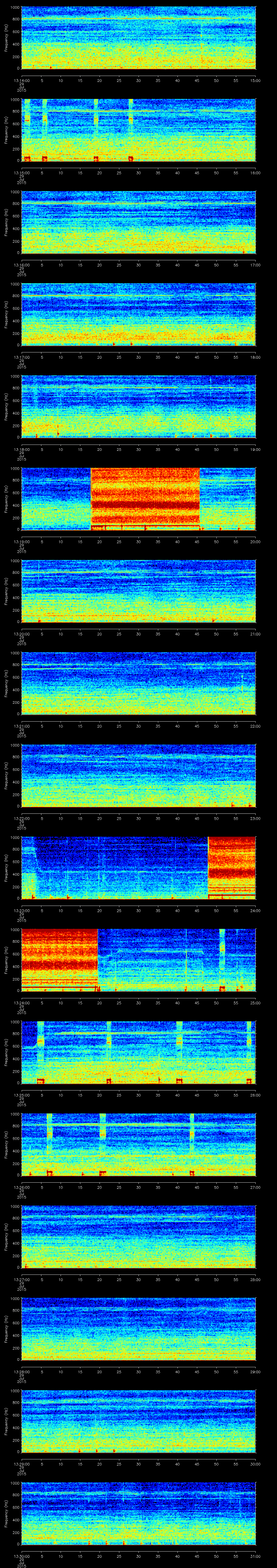
Task: Click the red burst ending the 13:23:00 spectrogram
Action: pyautogui.click(x=232, y=868)
